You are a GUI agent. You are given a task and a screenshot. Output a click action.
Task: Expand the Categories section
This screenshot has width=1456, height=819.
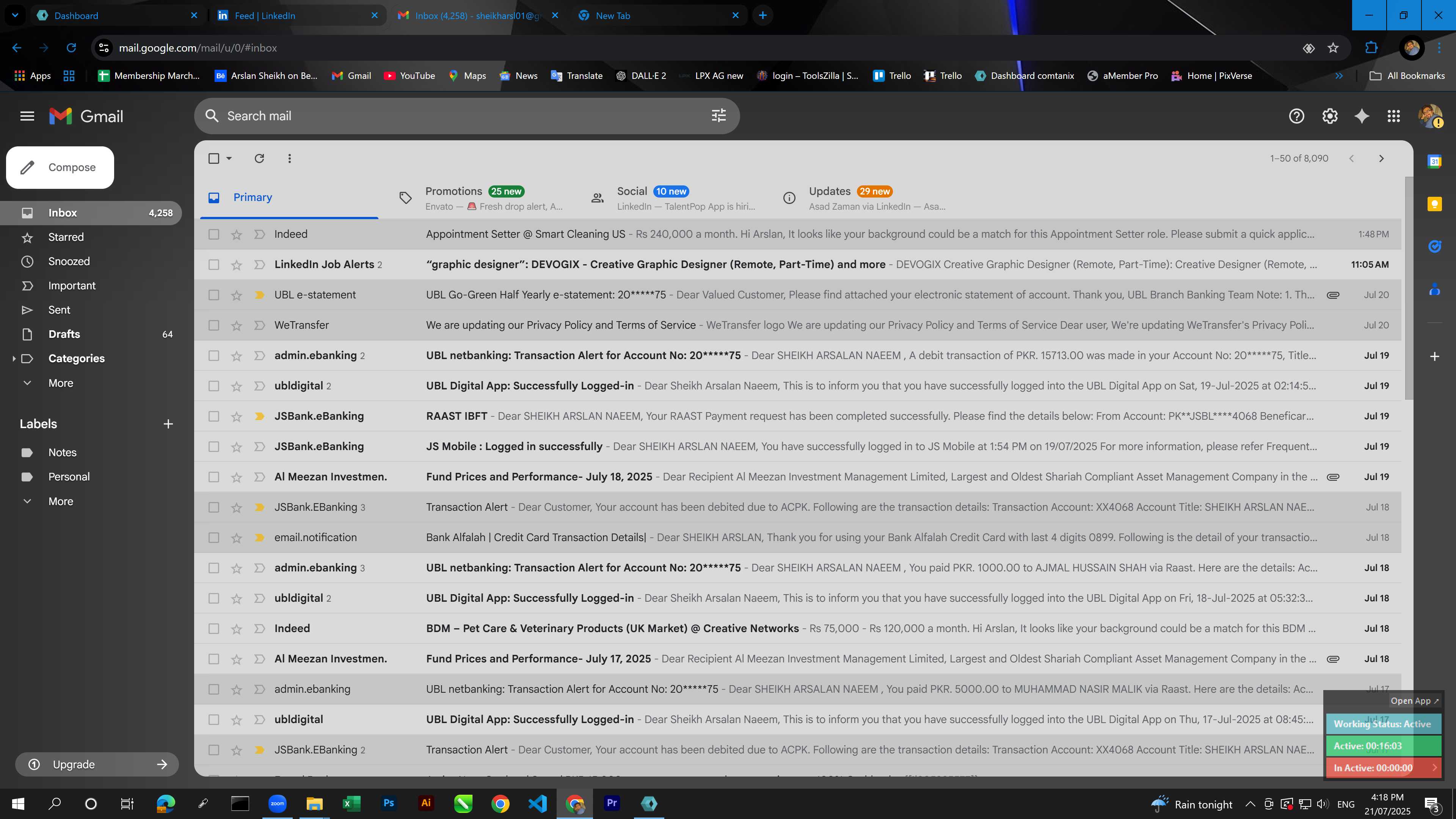(14, 358)
